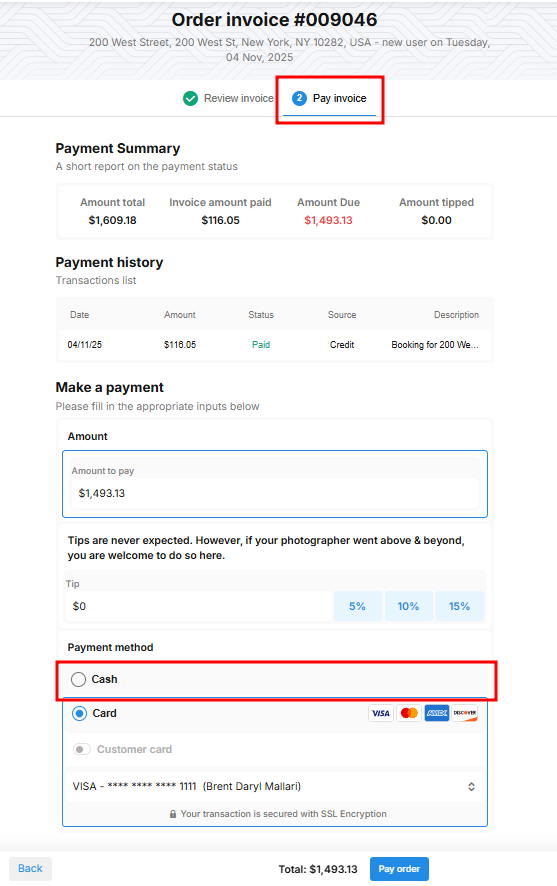
Task: Click the card selector up-down arrows
Action: (471, 787)
